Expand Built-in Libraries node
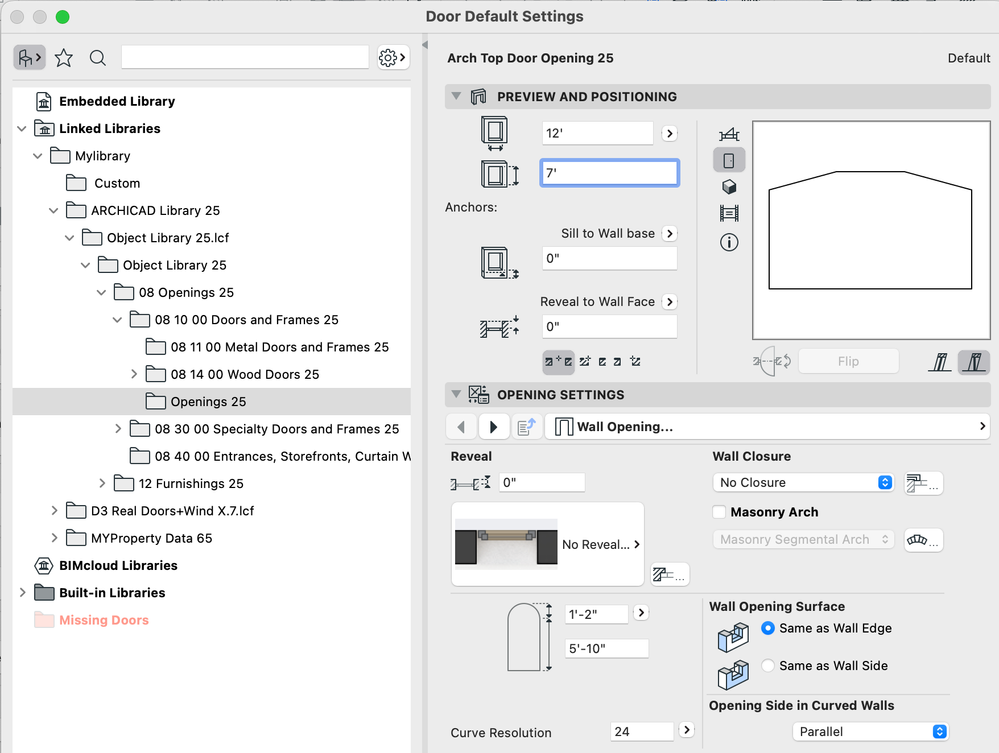The width and height of the screenshot is (999, 753). 22,592
